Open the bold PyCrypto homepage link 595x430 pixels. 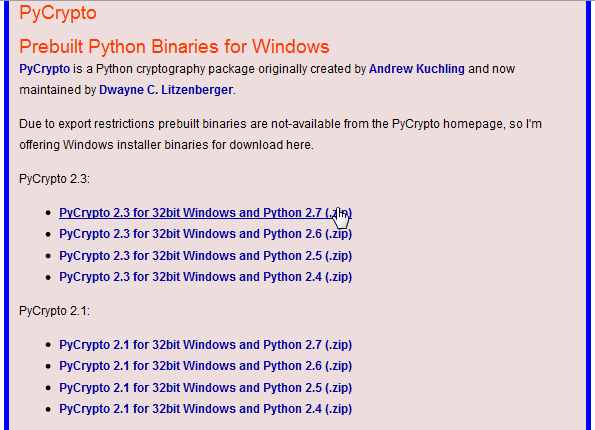[45, 69]
